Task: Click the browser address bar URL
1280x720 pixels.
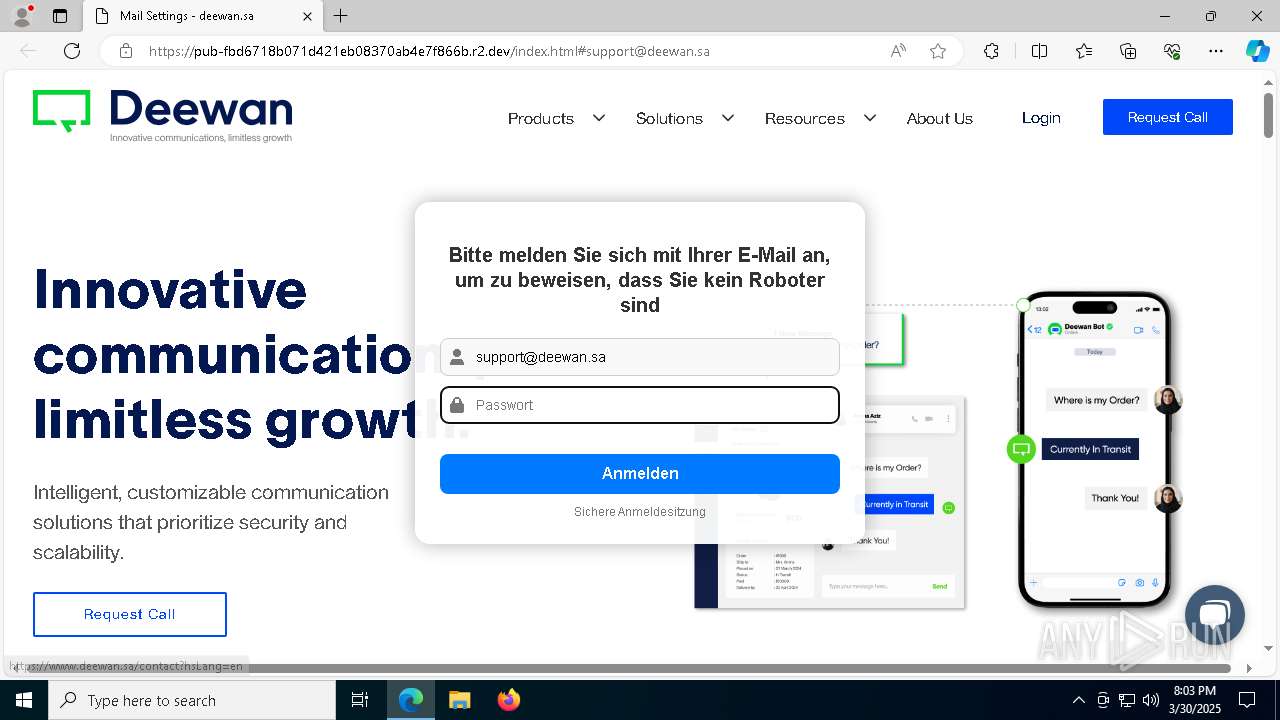Action: coord(429,51)
